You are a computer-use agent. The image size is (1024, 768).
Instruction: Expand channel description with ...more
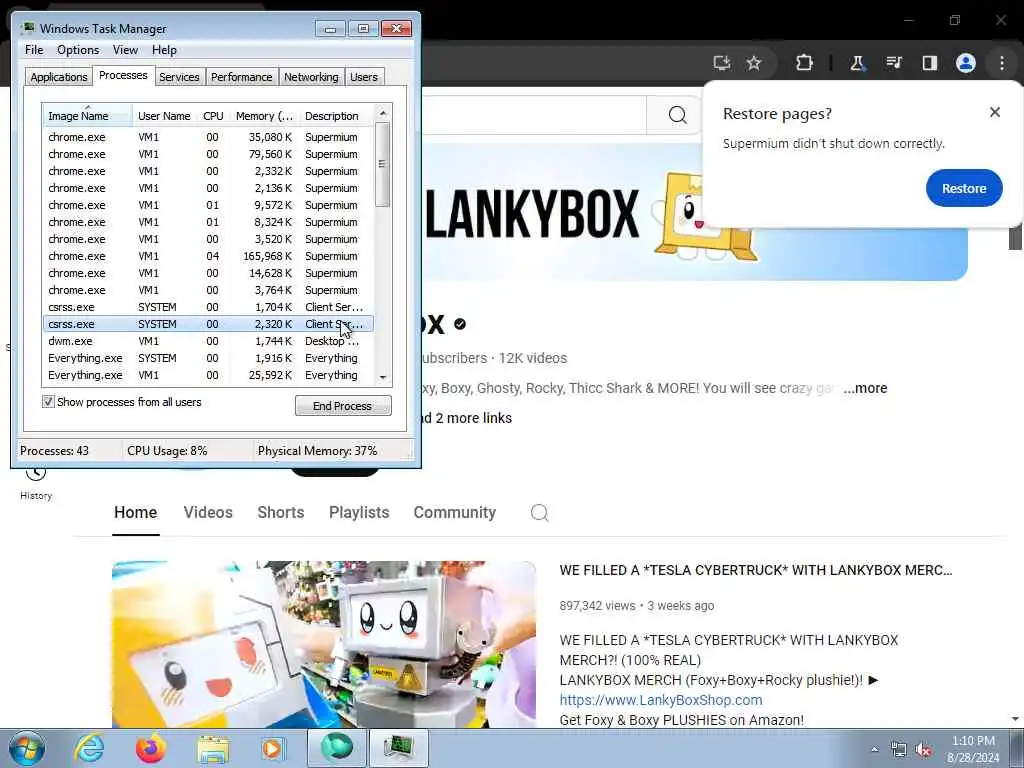pos(865,389)
